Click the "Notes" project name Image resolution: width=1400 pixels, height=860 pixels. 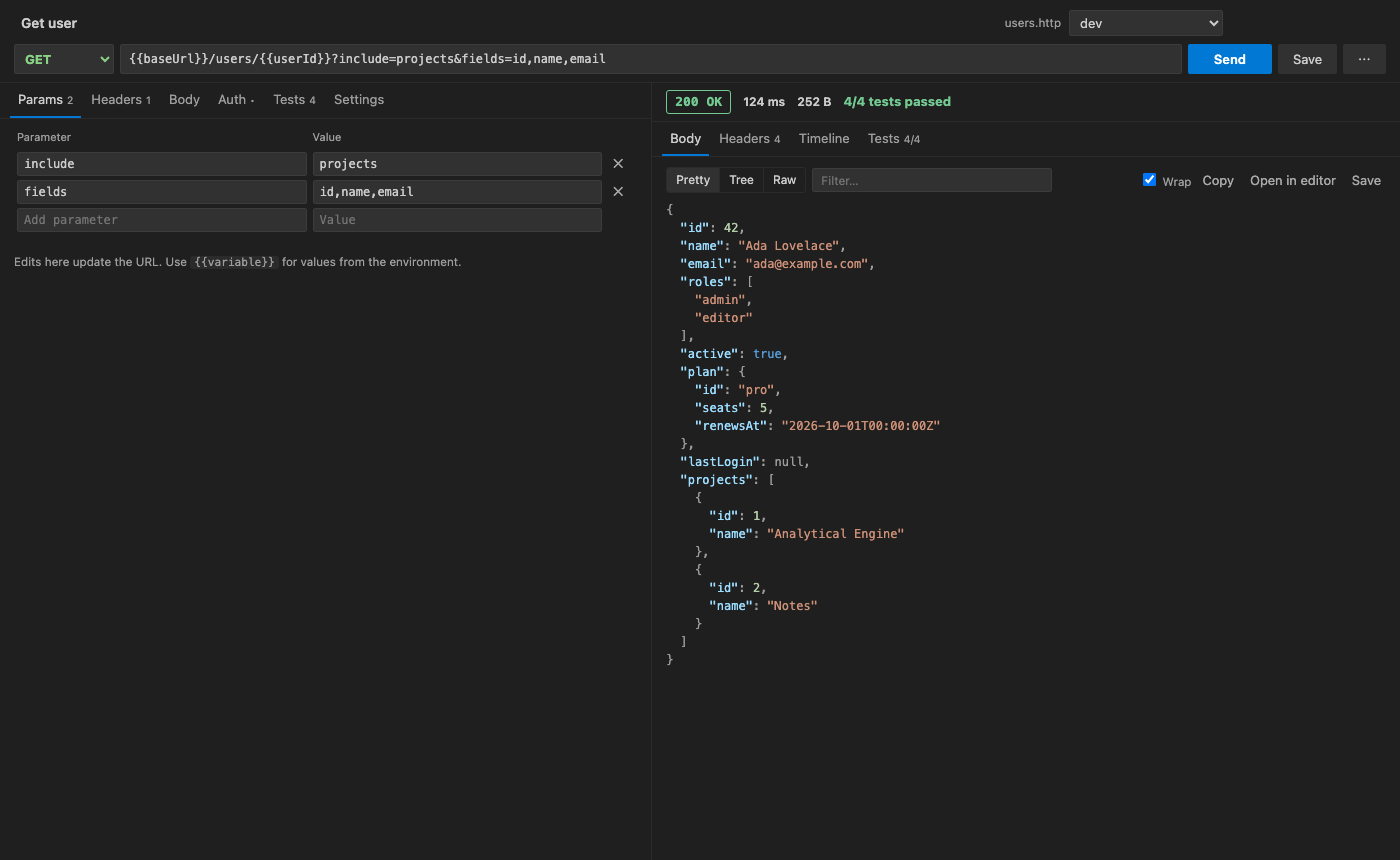(x=792, y=606)
